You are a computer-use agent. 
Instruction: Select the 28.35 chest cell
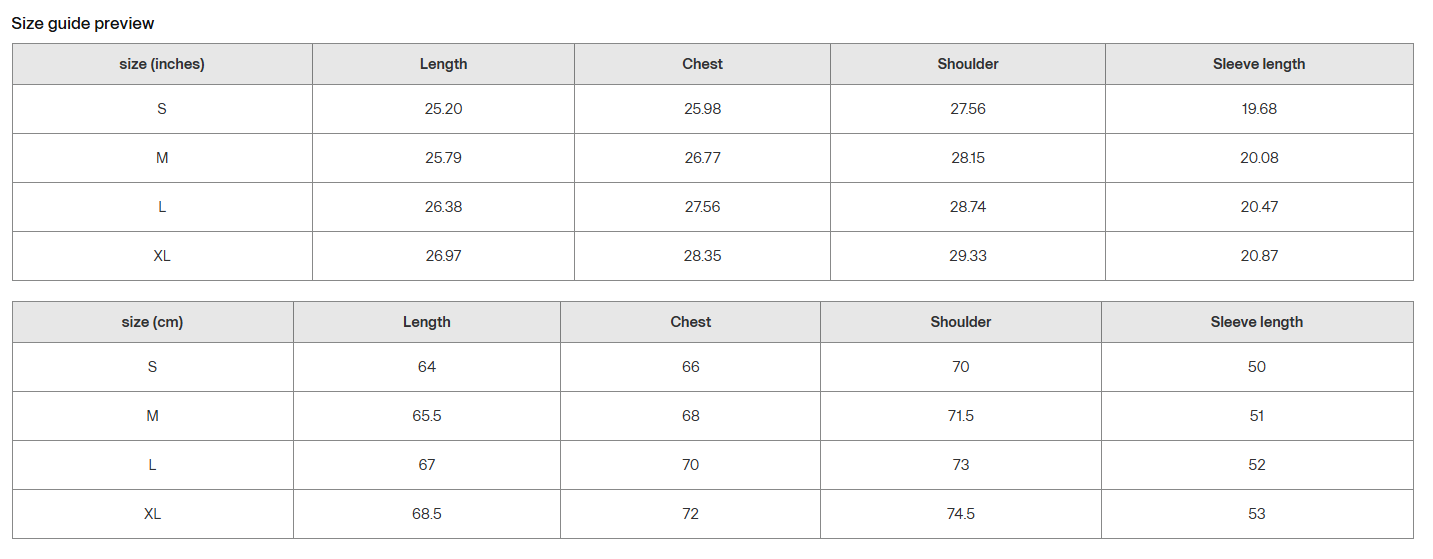pyautogui.click(x=702, y=256)
